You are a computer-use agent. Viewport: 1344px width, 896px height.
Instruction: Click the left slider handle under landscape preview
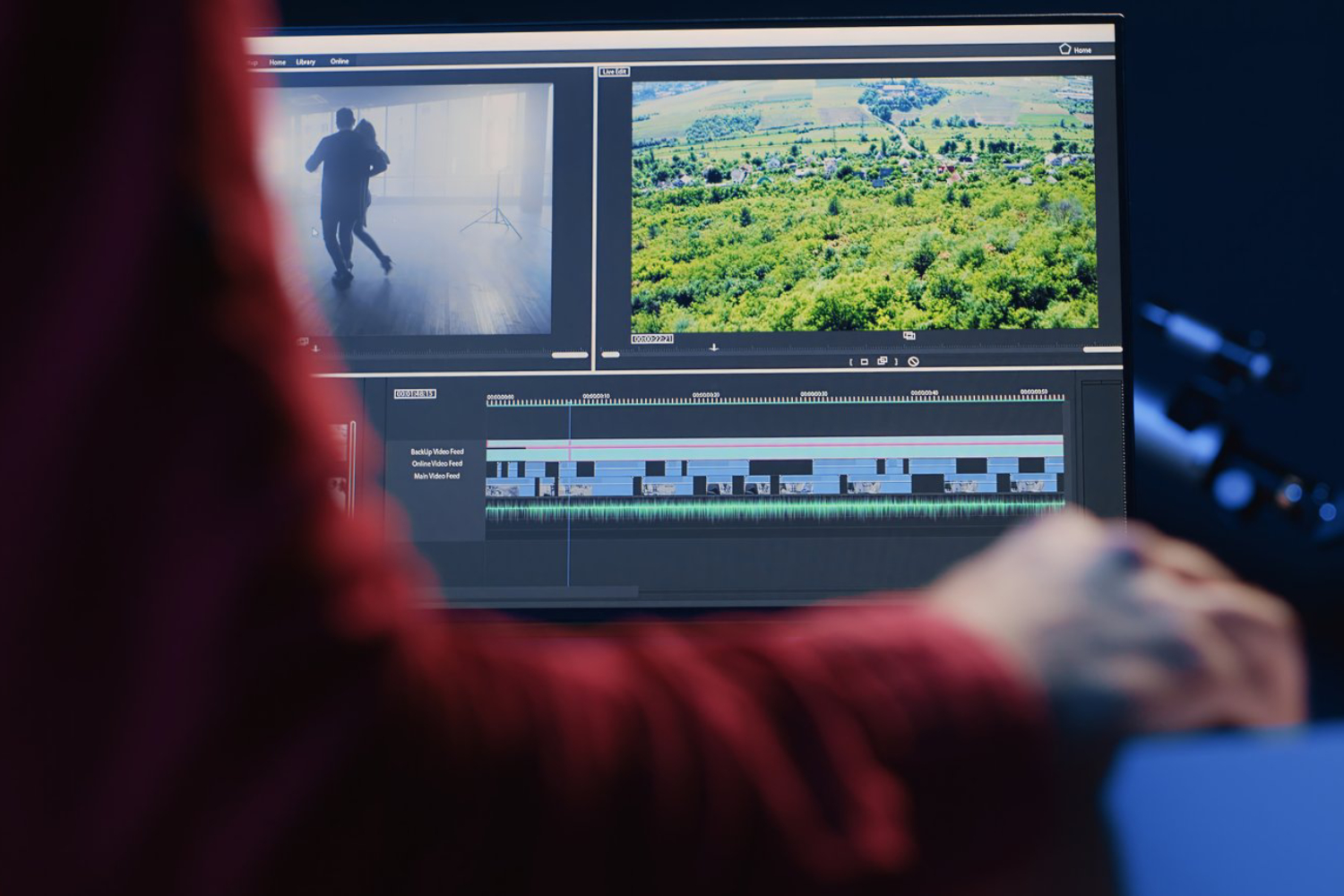[x=610, y=355]
